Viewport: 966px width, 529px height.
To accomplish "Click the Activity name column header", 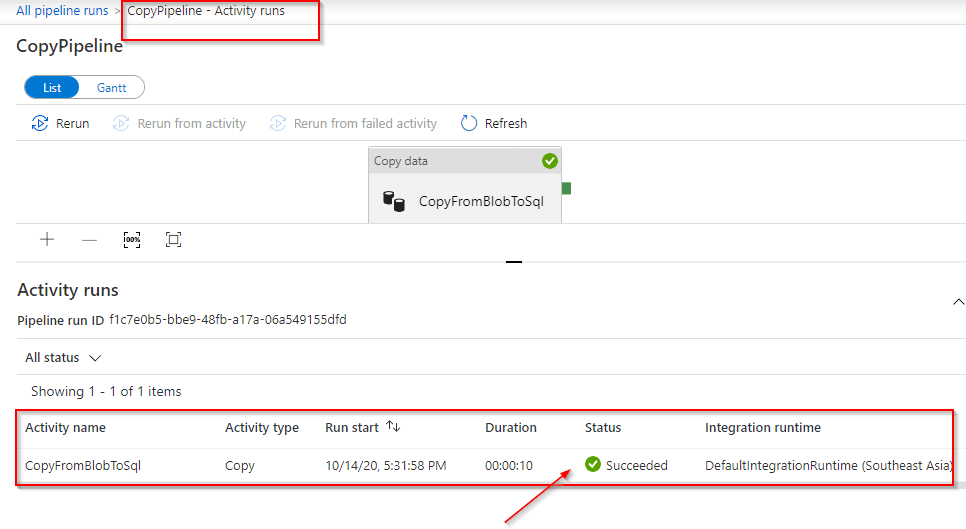I will [x=65, y=427].
